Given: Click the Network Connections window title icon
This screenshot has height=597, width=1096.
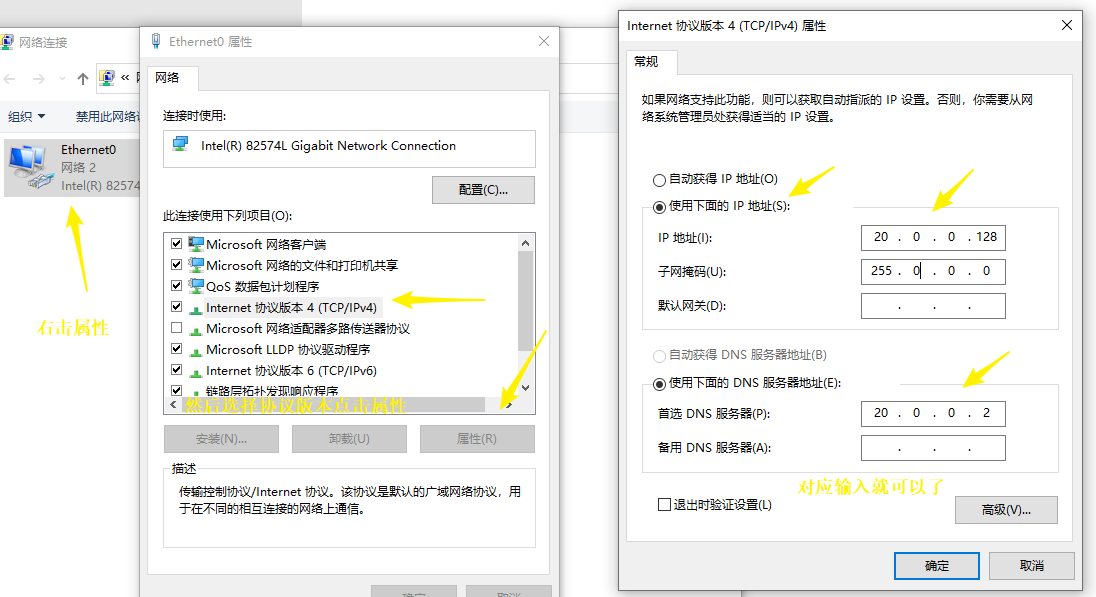Looking at the screenshot, I should point(6,42).
